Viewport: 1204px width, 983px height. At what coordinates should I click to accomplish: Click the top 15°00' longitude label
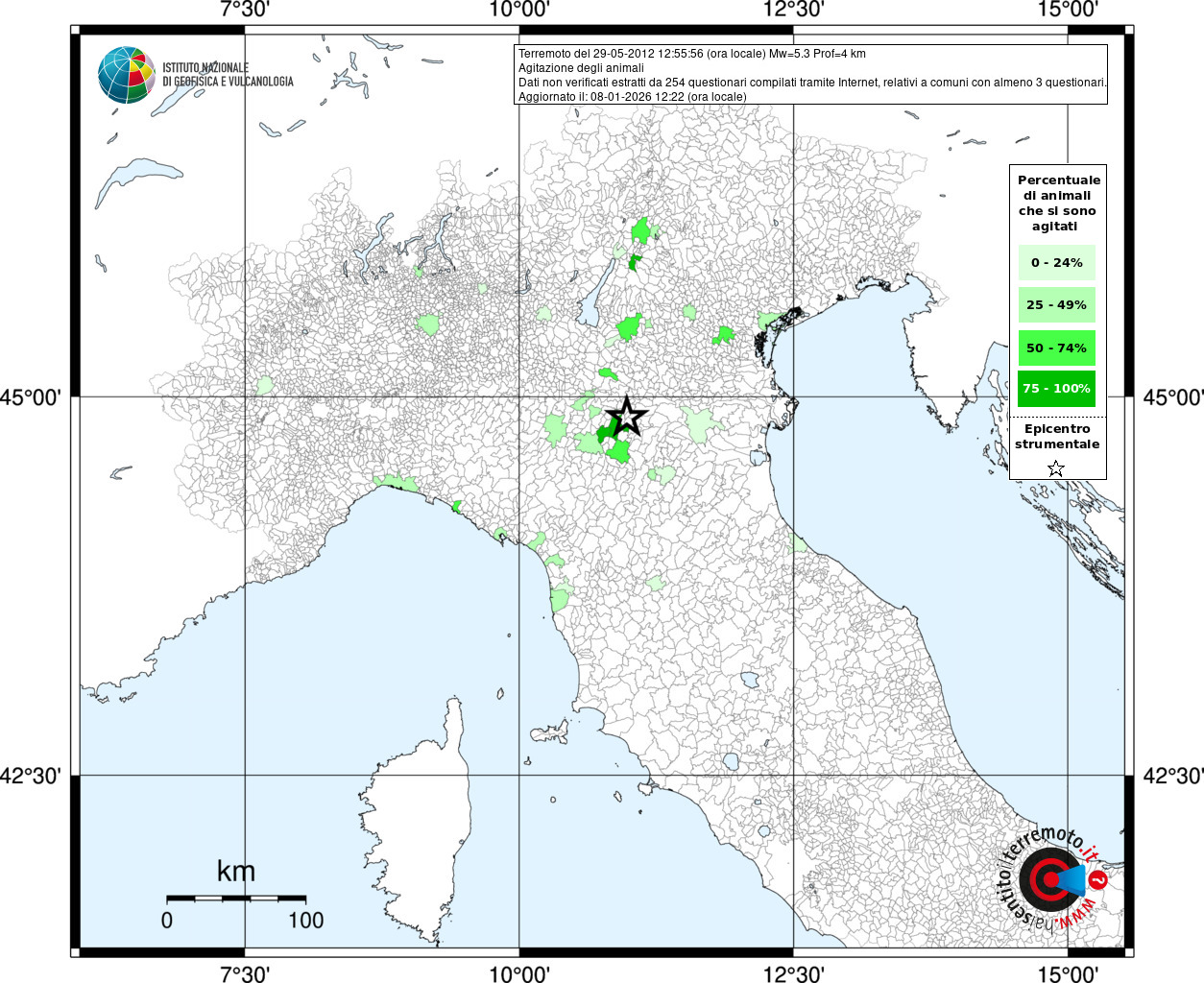pos(1068,10)
